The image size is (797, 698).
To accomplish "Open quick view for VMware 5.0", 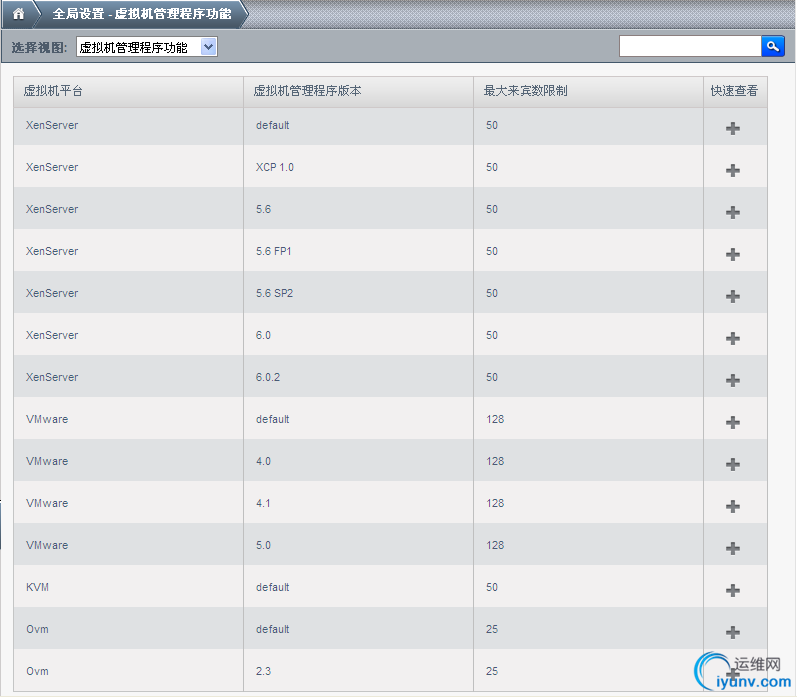I will point(732,548).
